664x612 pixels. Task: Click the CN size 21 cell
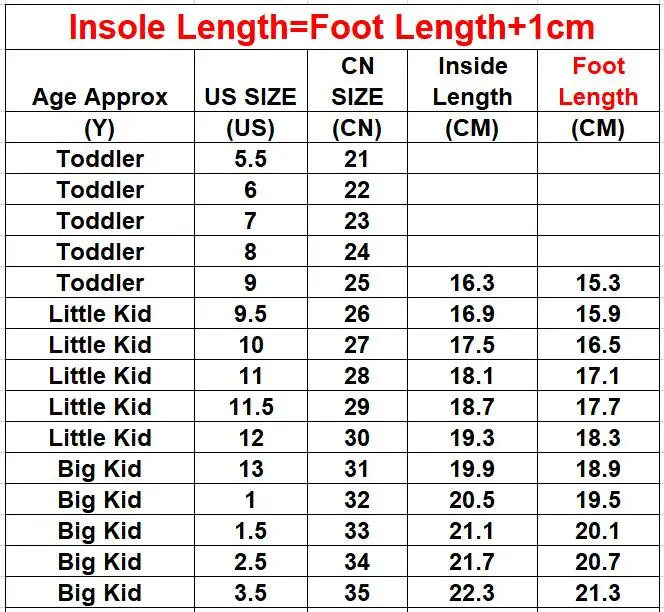pos(357,158)
